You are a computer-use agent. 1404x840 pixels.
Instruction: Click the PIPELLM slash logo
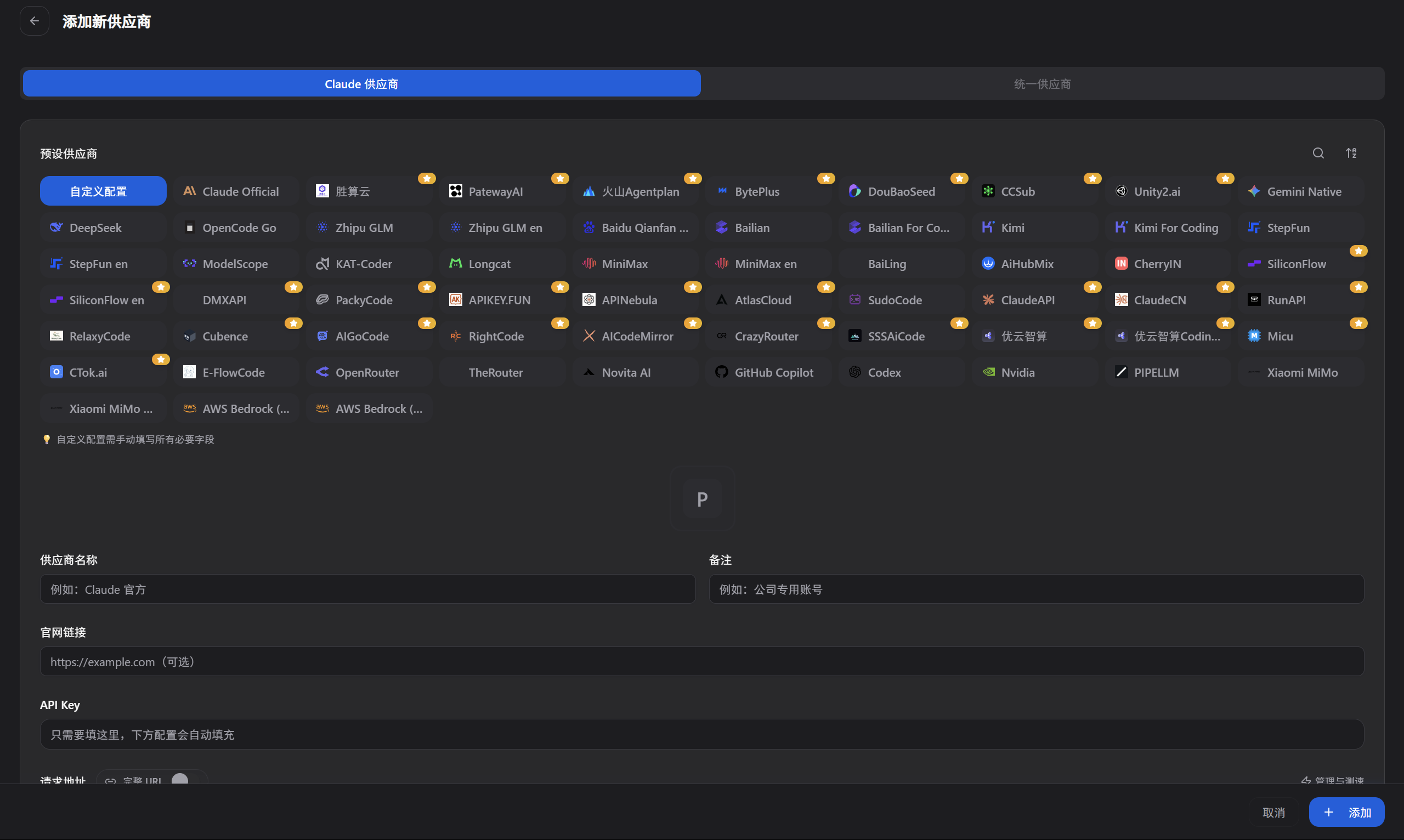[x=1121, y=372]
